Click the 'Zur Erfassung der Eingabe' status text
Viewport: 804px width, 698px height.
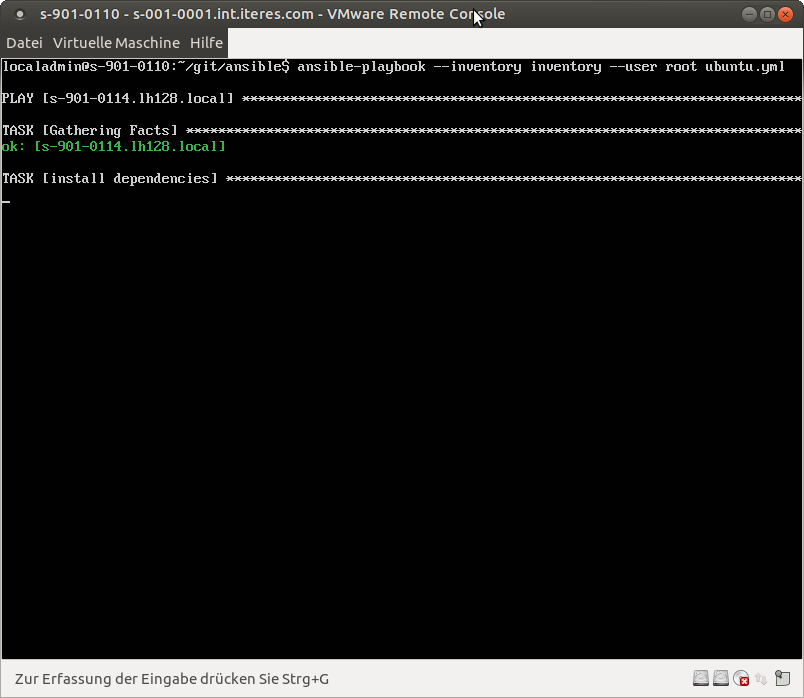172,679
